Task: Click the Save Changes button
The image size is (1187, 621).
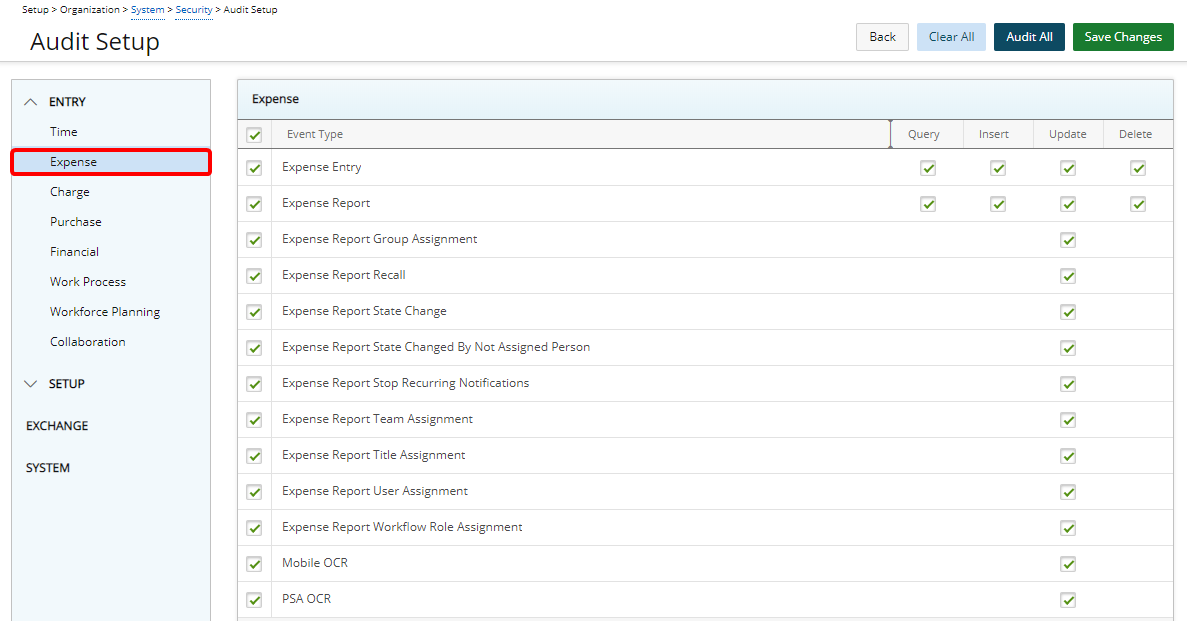Action: 1123,37
